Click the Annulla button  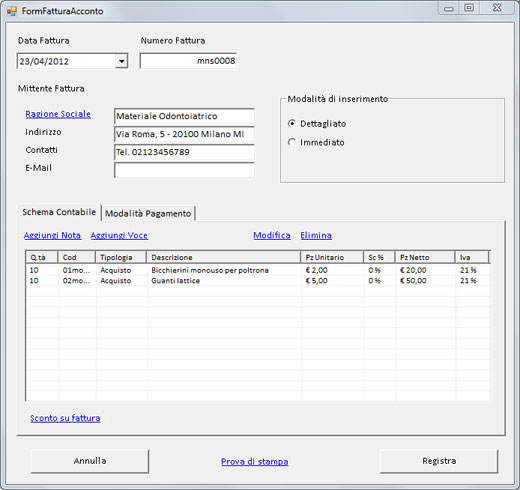point(90,461)
